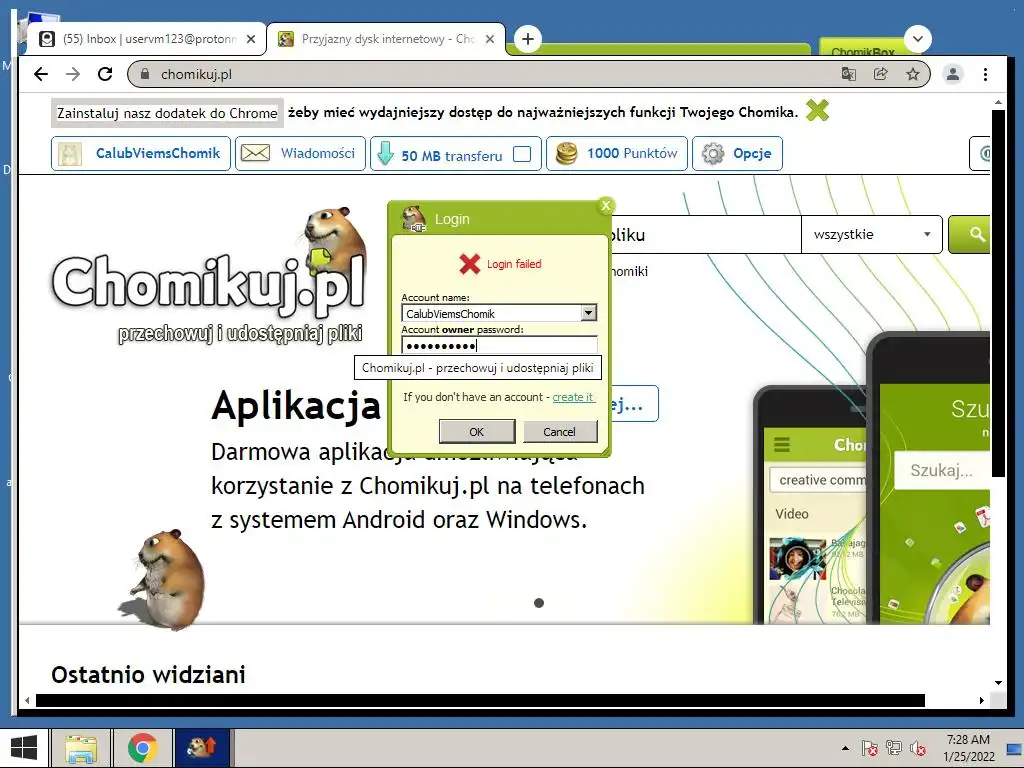Click the phone mockup Szukaj search box
This screenshot has width=1024, height=768.
click(941, 470)
